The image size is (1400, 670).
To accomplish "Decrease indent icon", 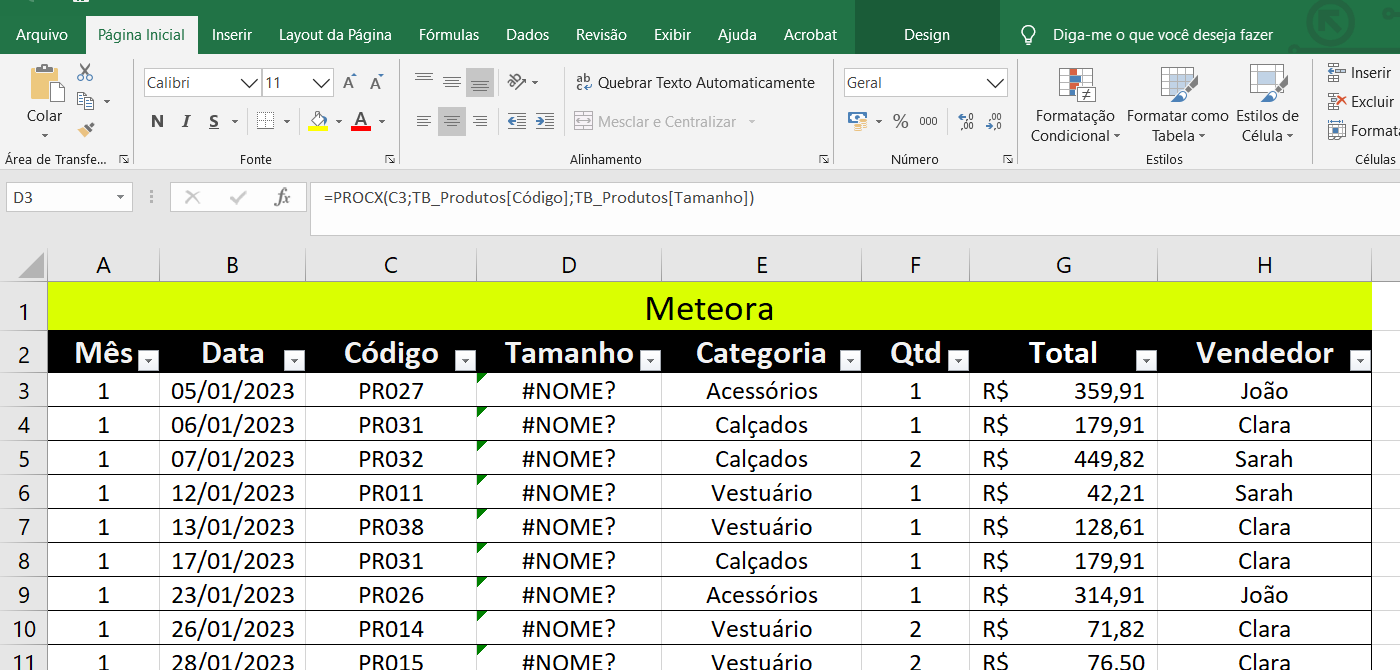I will click(x=517, y=121).
